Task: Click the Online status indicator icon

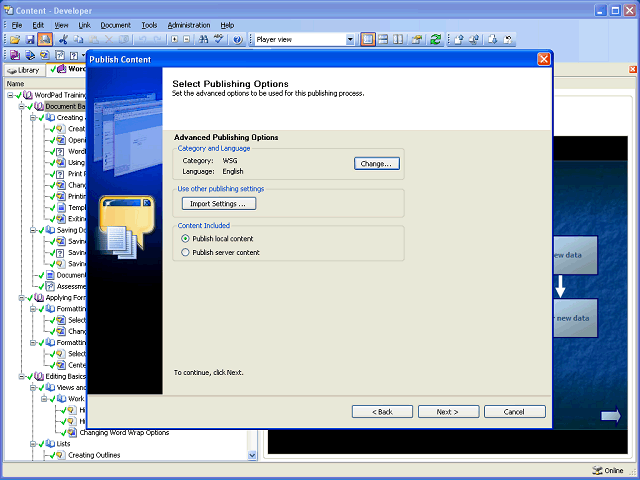Action: [x=597, y=471]
